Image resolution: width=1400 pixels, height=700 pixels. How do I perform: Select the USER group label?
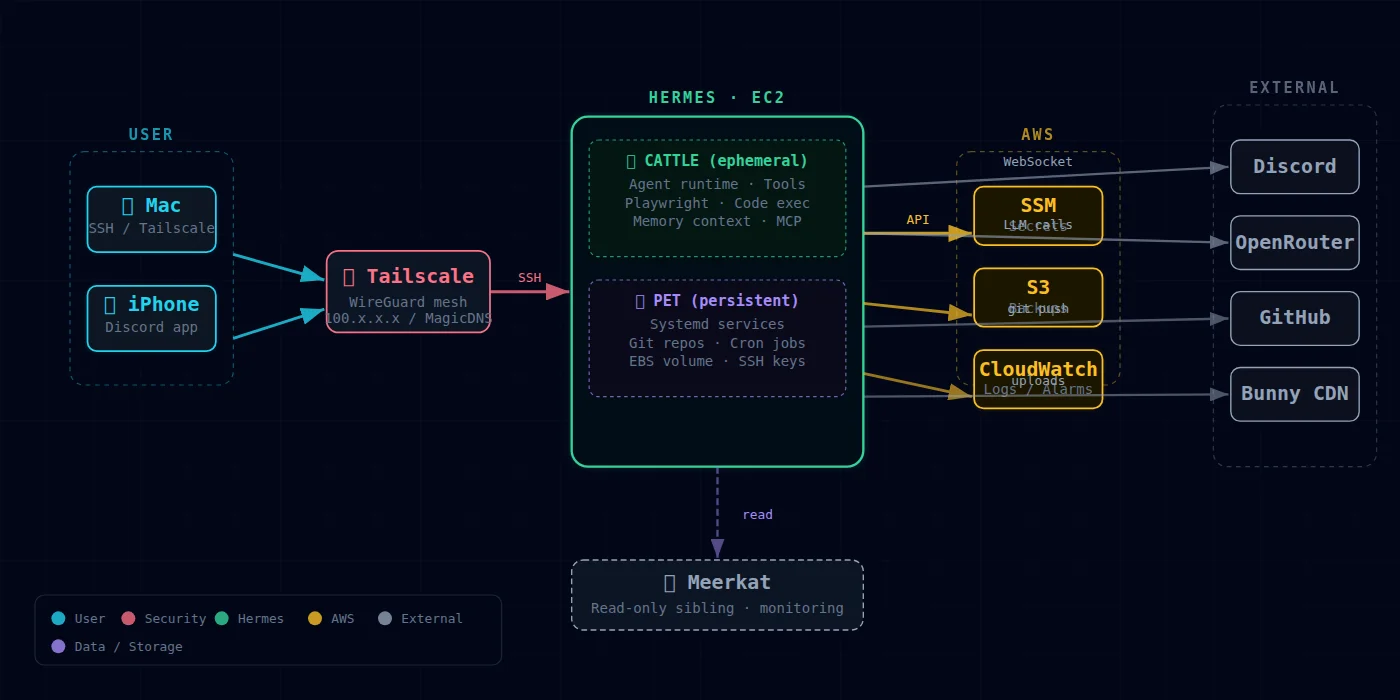(x=150, y=133)
